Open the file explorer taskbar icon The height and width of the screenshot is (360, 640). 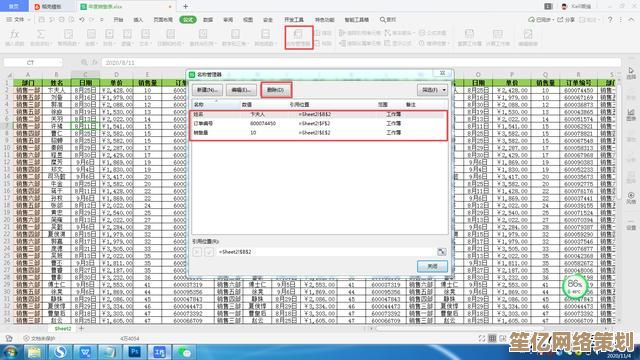pos(35,352)
